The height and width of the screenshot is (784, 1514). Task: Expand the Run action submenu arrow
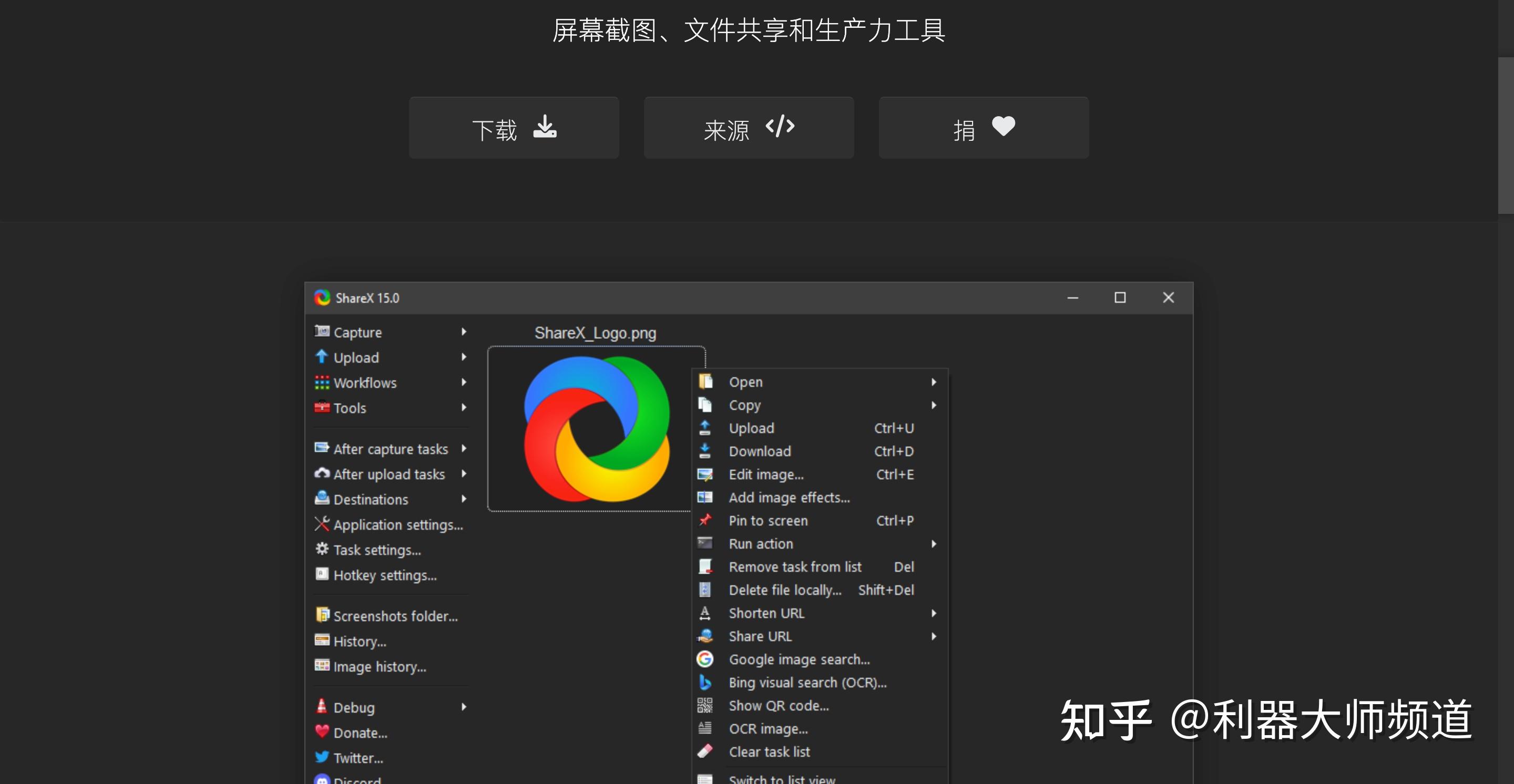[934, 544]
